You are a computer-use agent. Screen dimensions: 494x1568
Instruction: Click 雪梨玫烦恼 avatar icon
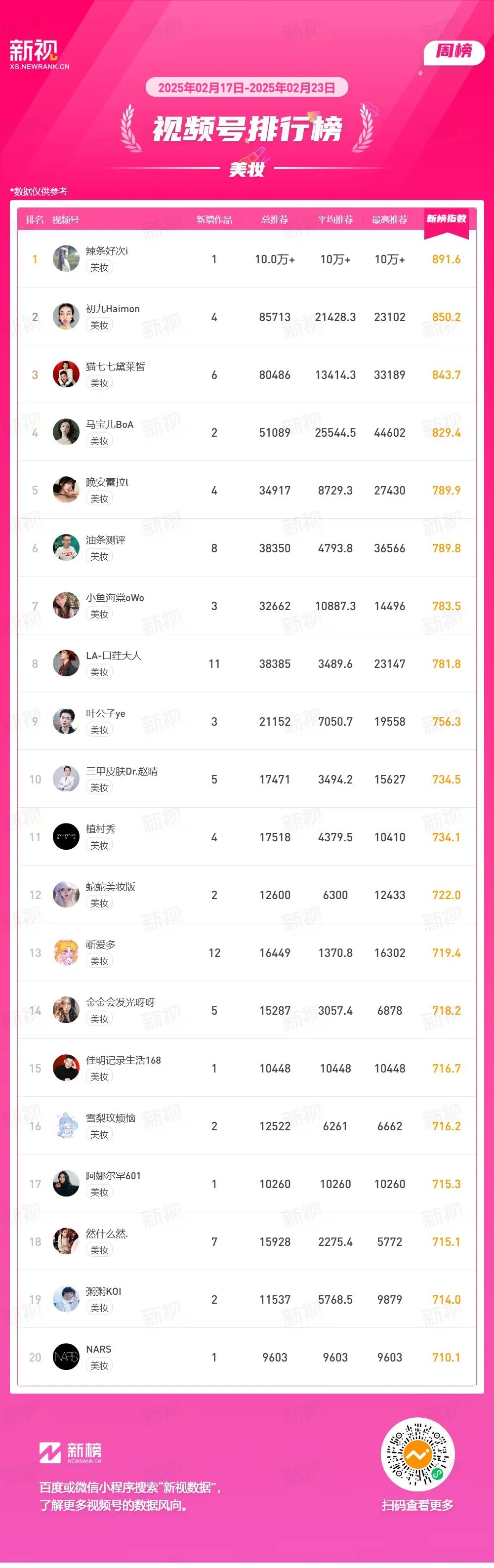66,1125
